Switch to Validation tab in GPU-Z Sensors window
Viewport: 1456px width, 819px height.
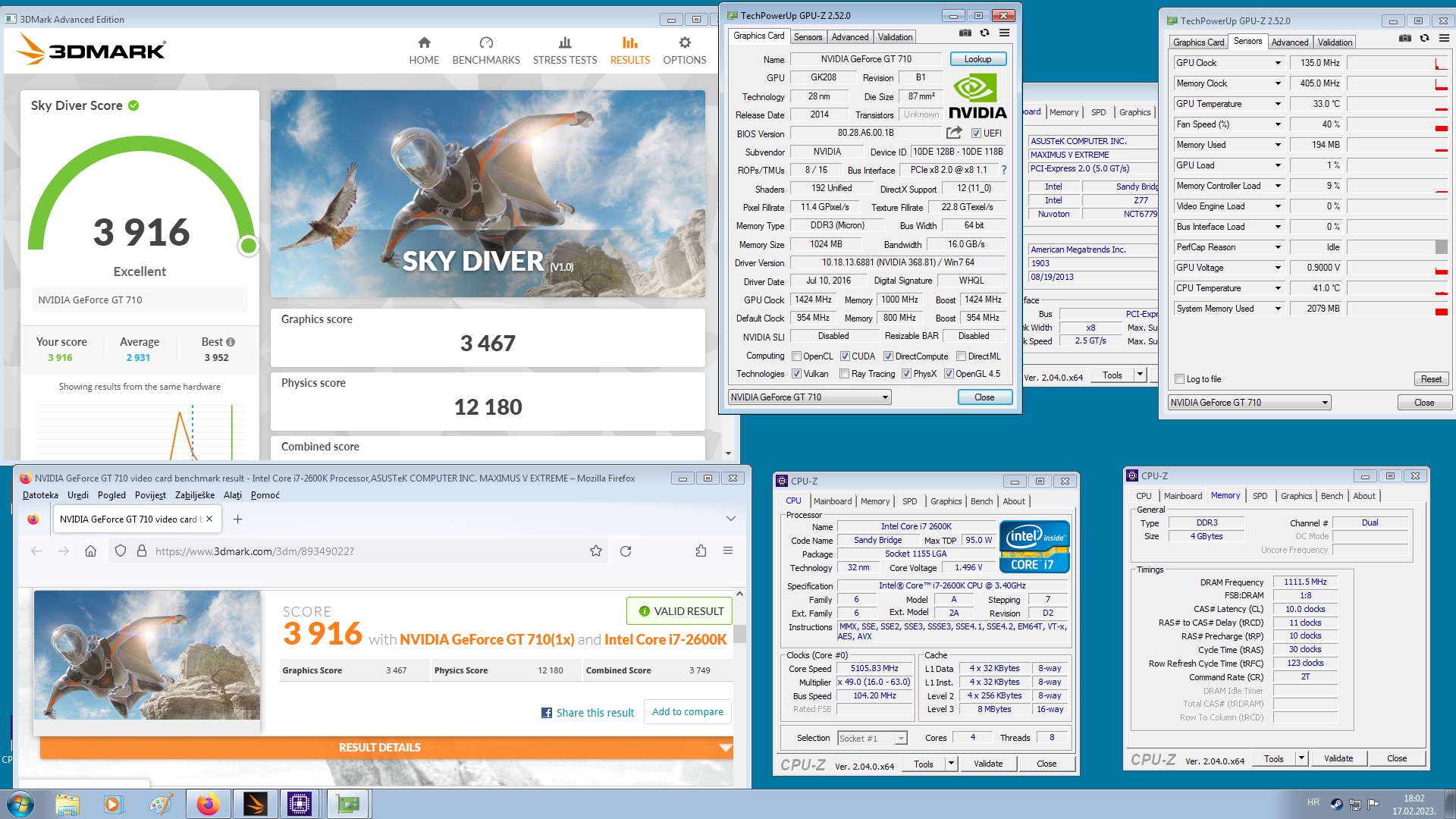(x=1335, y=42)
